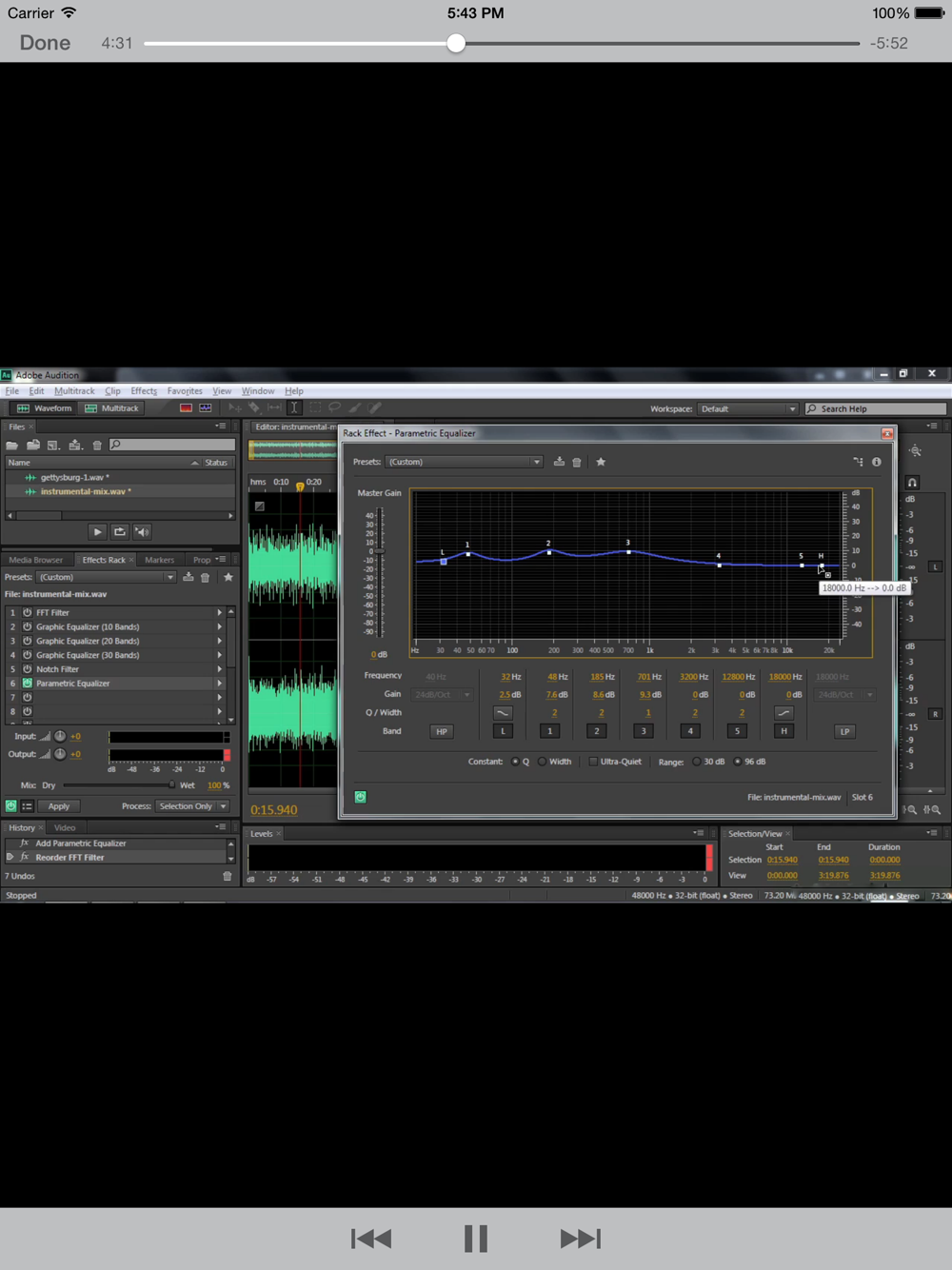Tap Done to close the video

[45, 43]
